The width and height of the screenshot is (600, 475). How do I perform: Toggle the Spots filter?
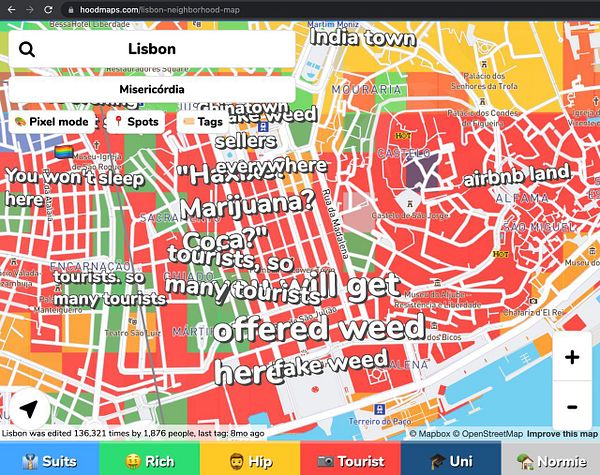[136, 122]
